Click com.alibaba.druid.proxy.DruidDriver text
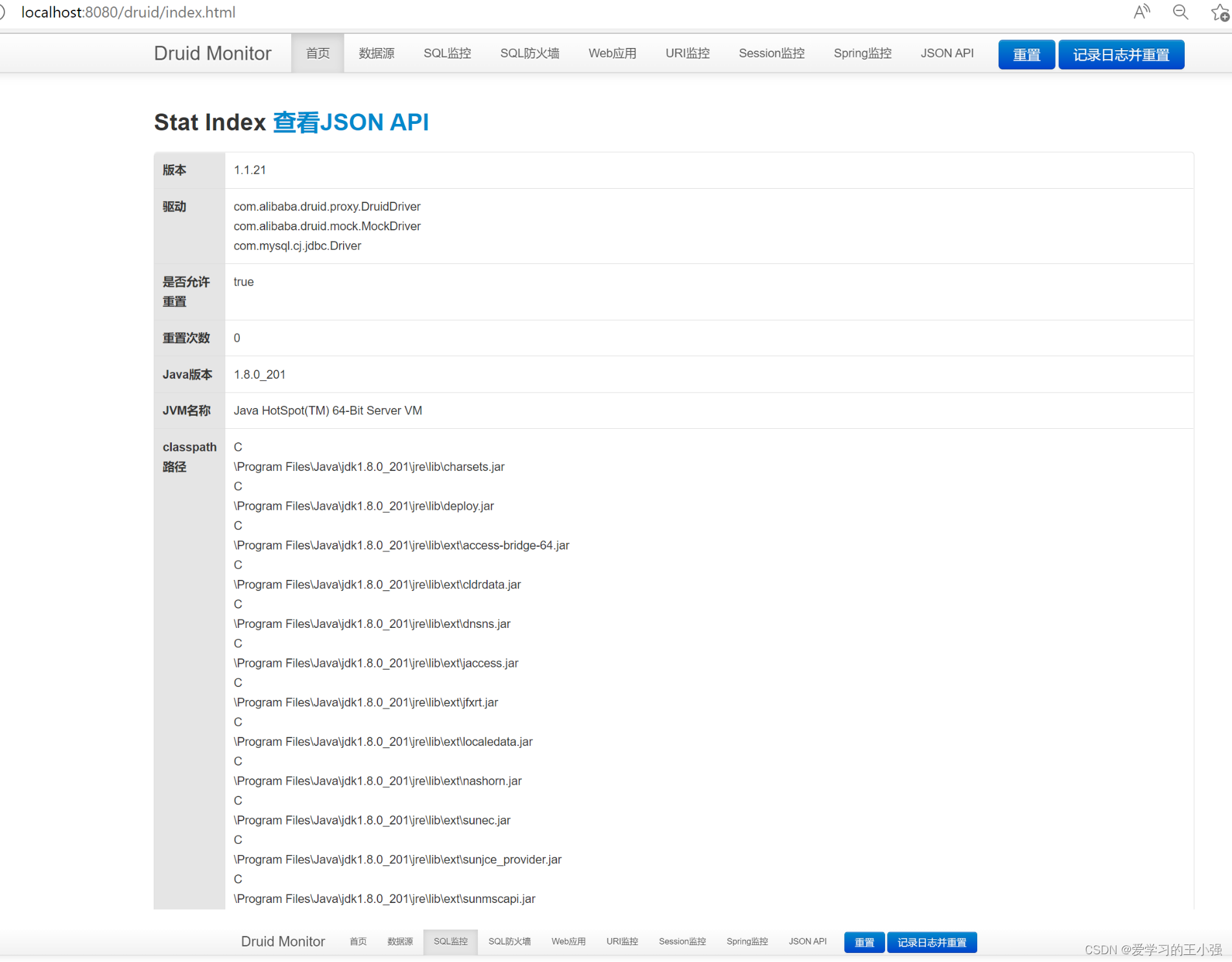1232x962 pixels. point(327,206)
